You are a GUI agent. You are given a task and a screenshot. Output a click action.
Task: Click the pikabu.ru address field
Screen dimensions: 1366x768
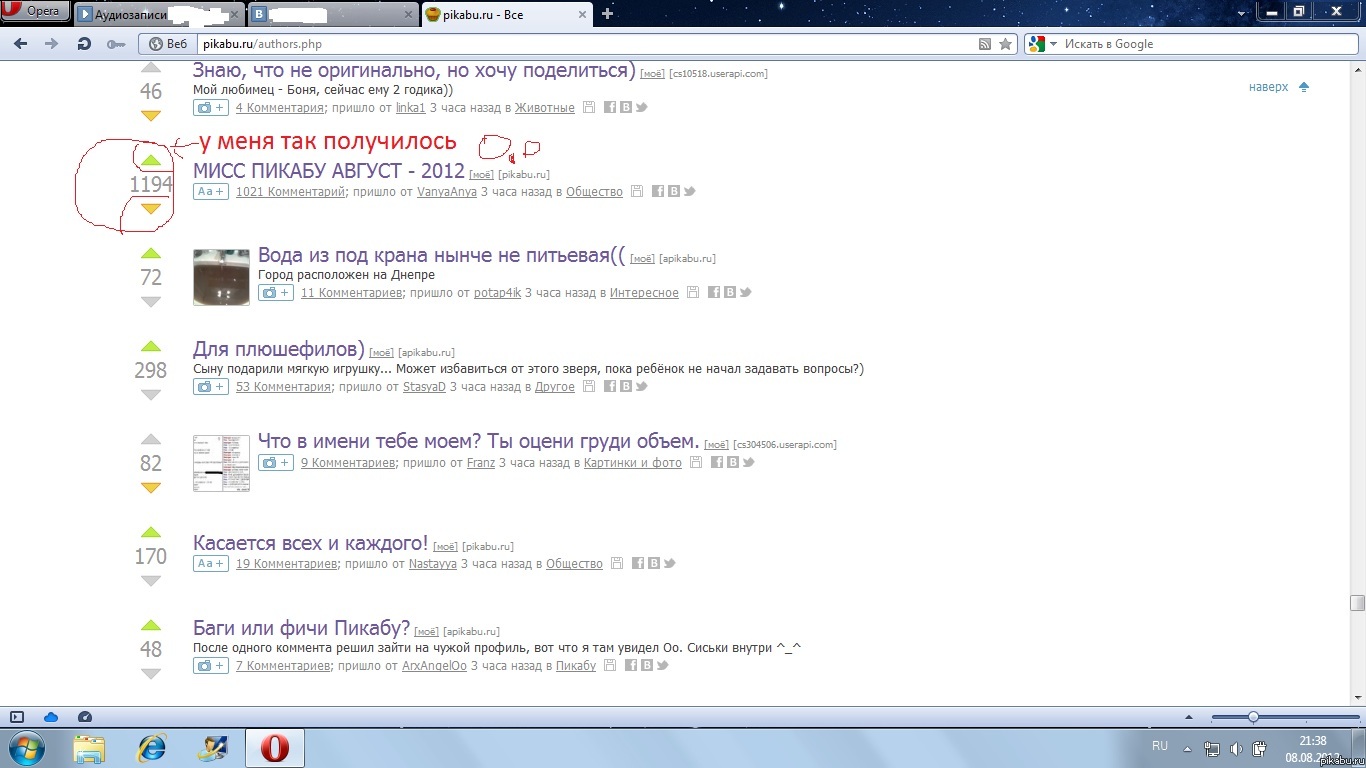(585, 44)
